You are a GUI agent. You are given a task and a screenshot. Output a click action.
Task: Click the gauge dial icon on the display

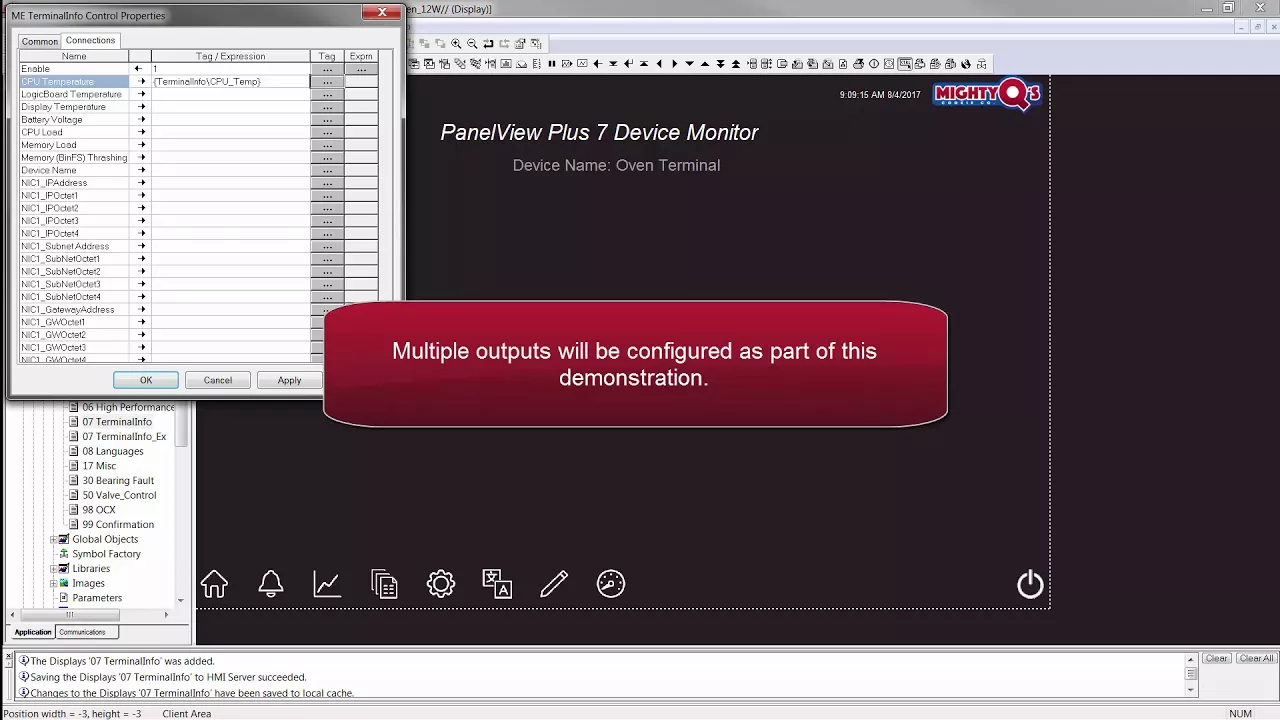tap(611, 583)
